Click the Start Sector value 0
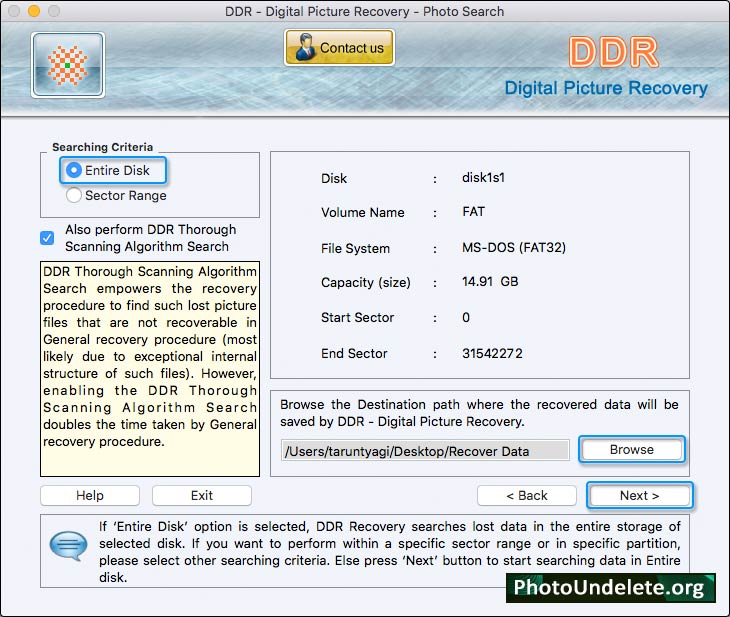The image size is (730, 617). tap(466, 318)
